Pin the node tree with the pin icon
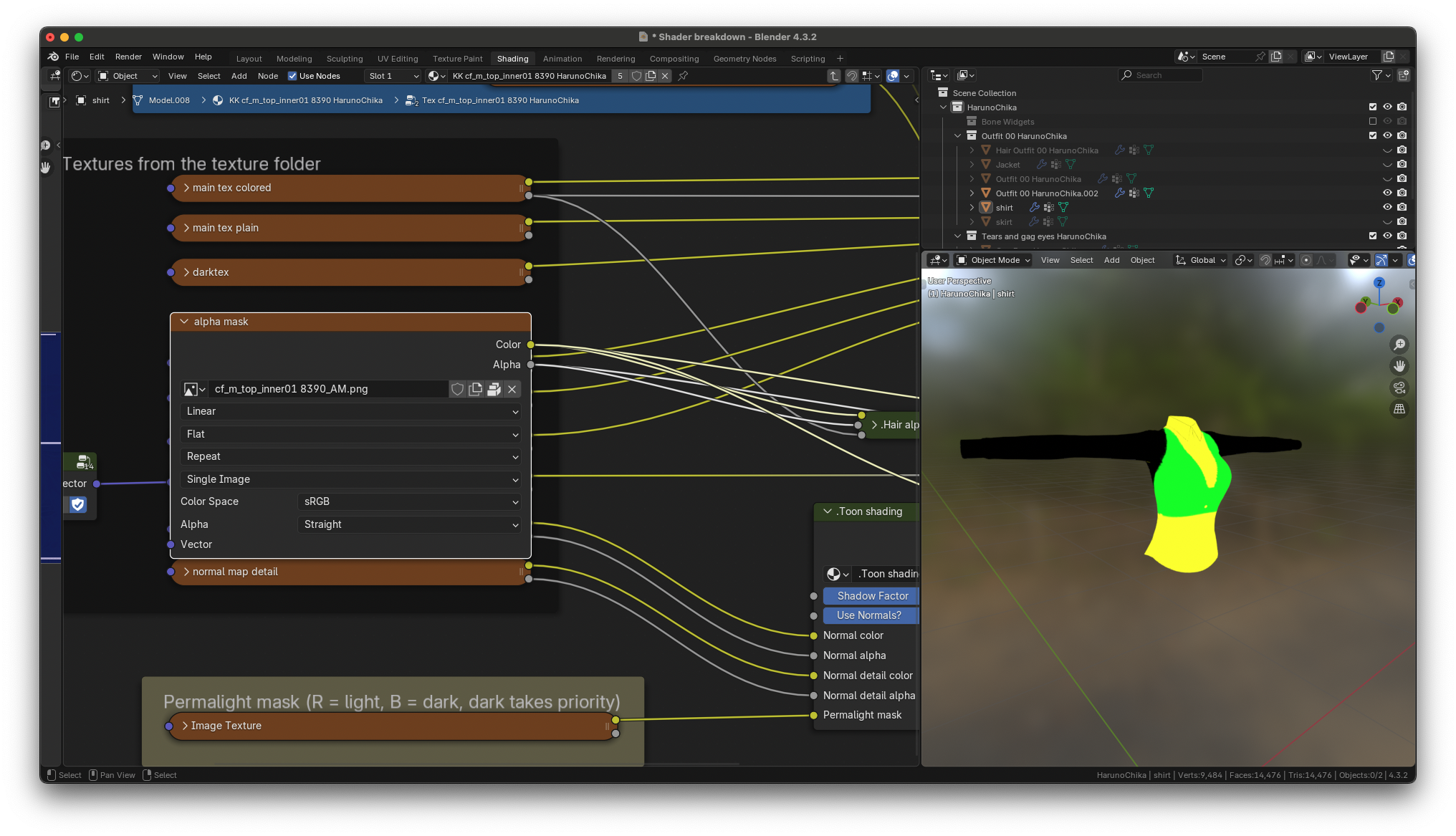Viewport: 1456px width, 836px height. tap(683, 76)
